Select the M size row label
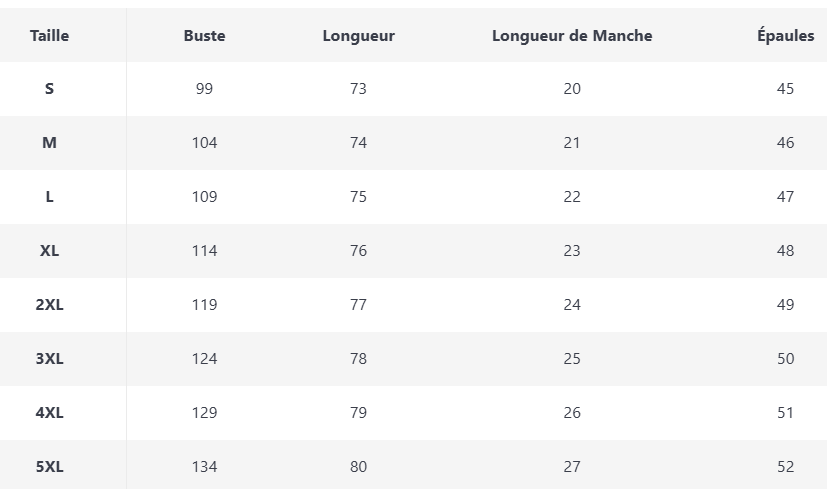This screenshot has height=489, width=827. click(49, 143)
